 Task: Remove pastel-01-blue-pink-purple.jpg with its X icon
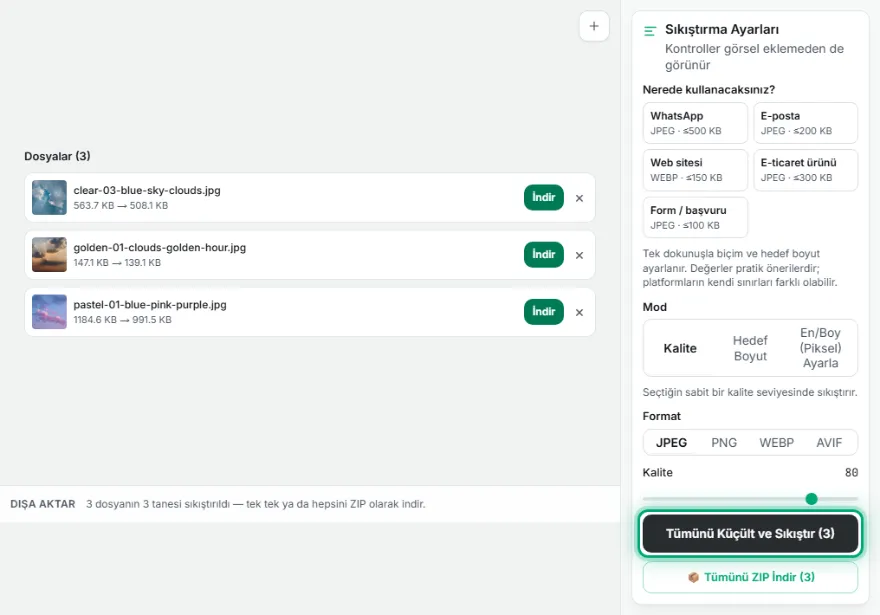click(579, 313)
